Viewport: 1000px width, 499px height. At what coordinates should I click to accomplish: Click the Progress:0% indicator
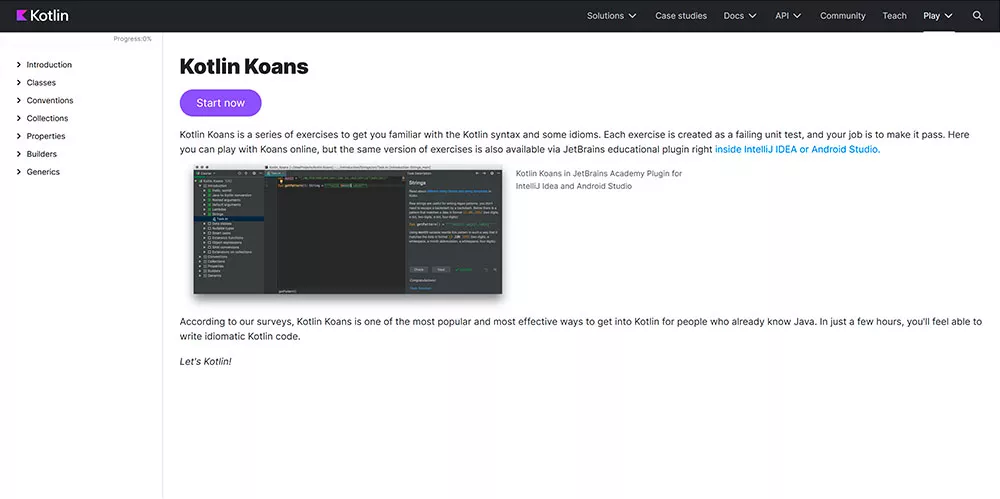(133, 39)
